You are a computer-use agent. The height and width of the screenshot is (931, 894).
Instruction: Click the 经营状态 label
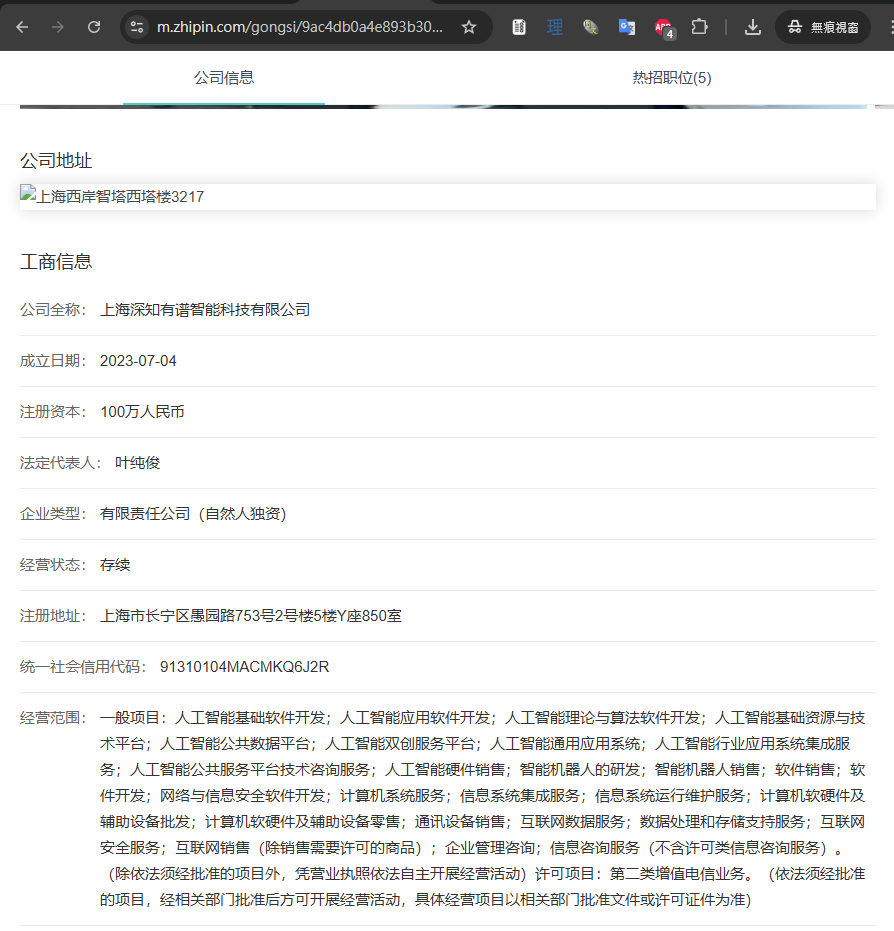point(53,565)
